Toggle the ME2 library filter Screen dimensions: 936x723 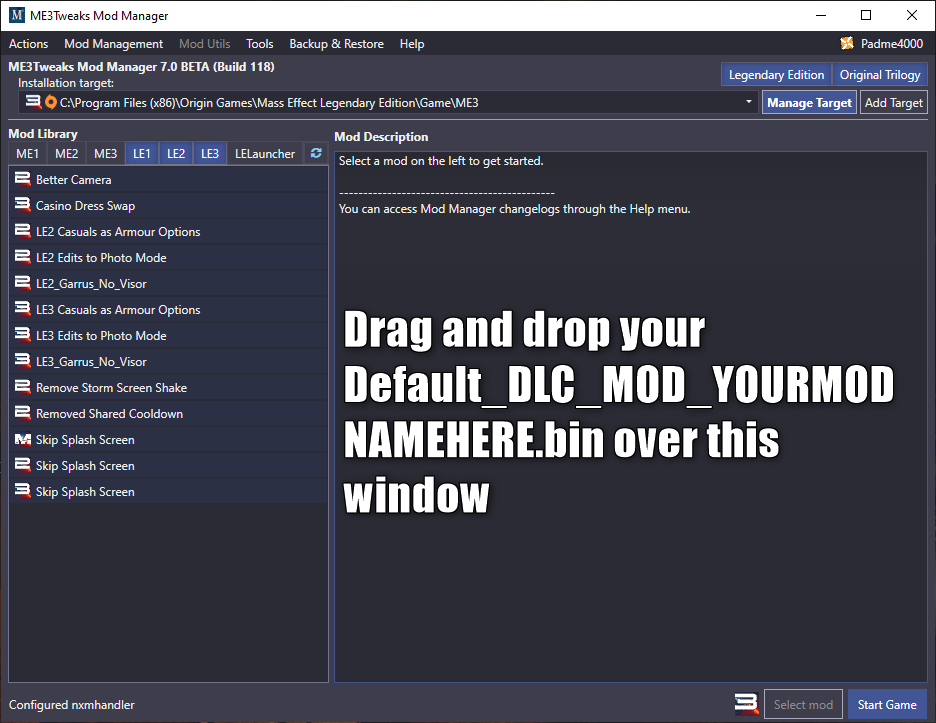click(66, 153)
